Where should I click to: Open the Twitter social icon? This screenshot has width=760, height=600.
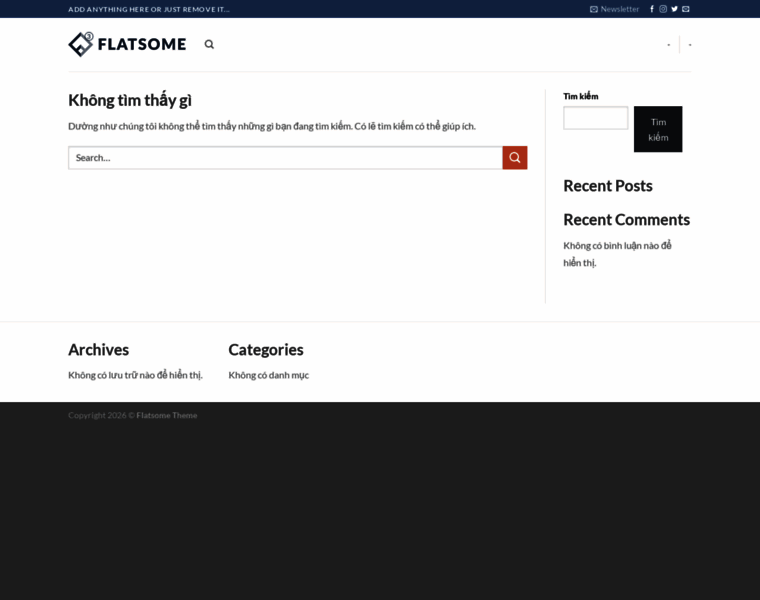pos(674,9)
